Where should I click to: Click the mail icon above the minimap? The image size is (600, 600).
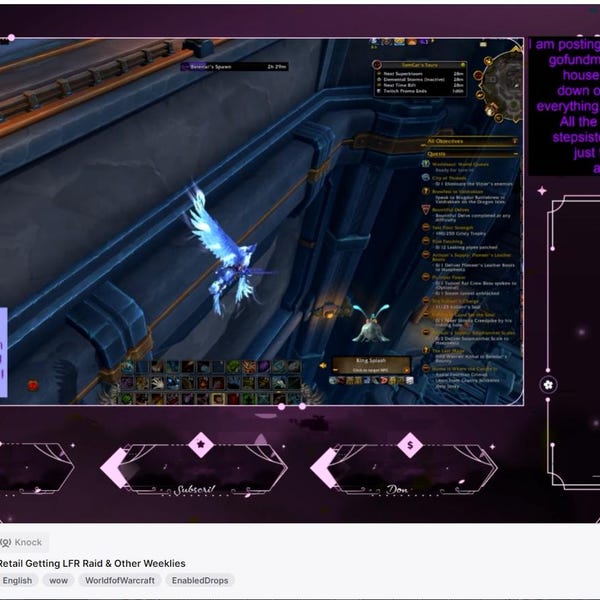click(483, 44)
